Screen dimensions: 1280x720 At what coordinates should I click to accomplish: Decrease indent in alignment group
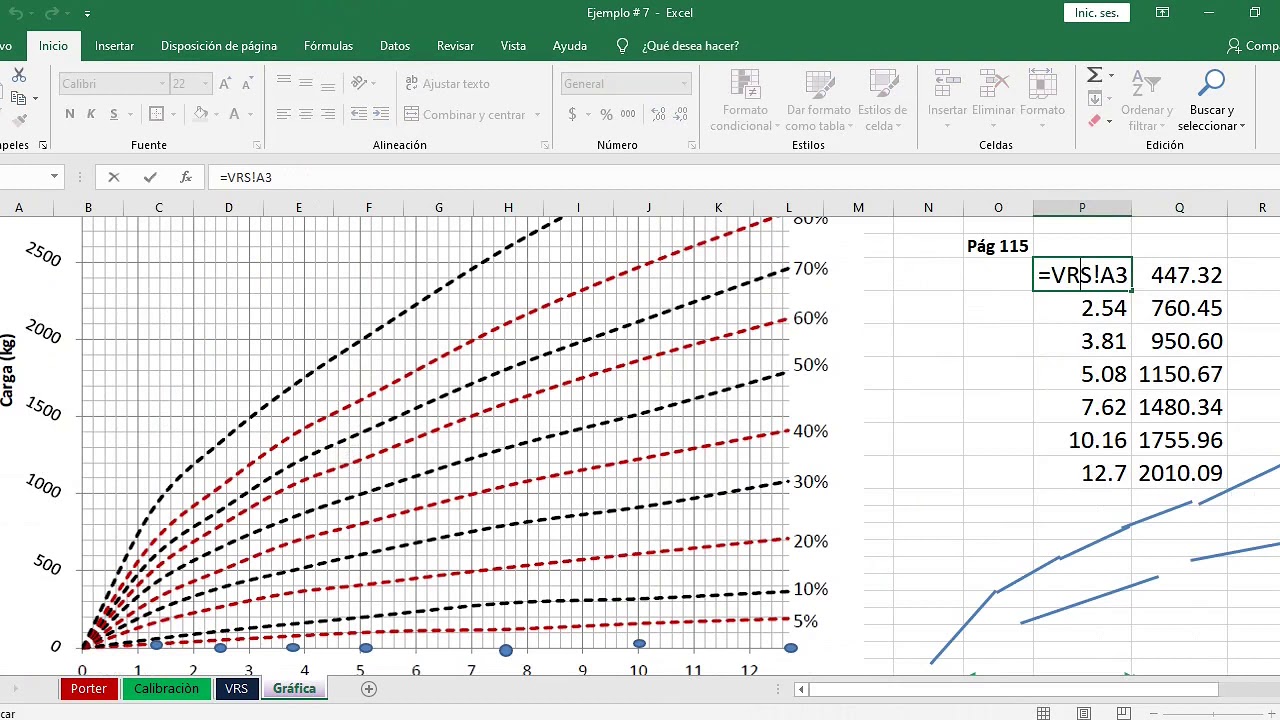(x=359, y=115)
